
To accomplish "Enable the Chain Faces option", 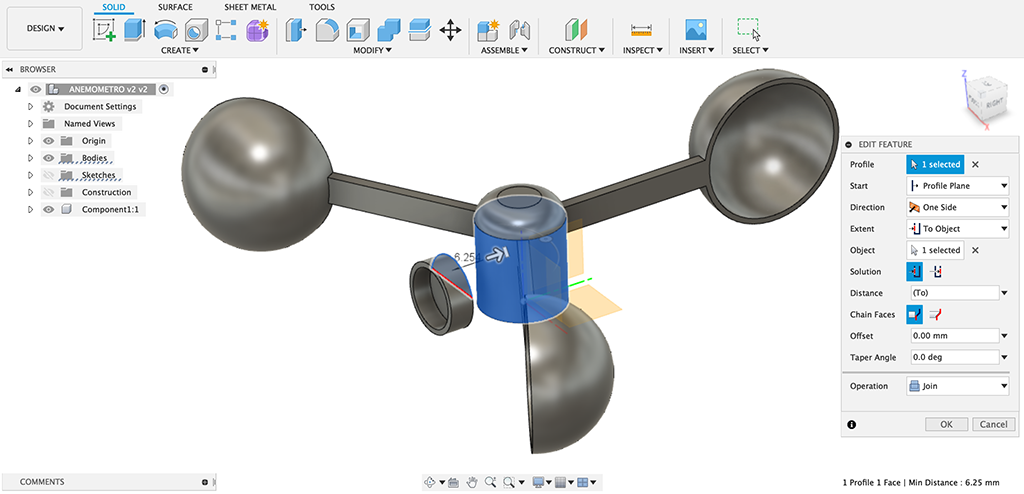I will [914, 315].
